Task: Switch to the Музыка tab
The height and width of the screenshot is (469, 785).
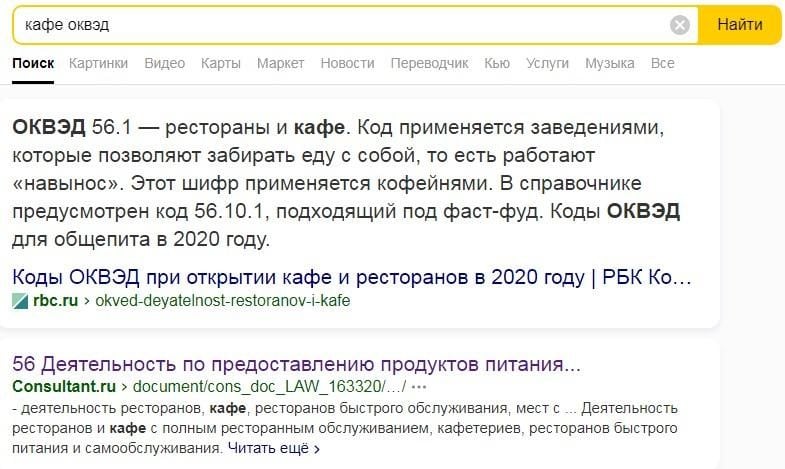Action: click(x=610, y=63)
